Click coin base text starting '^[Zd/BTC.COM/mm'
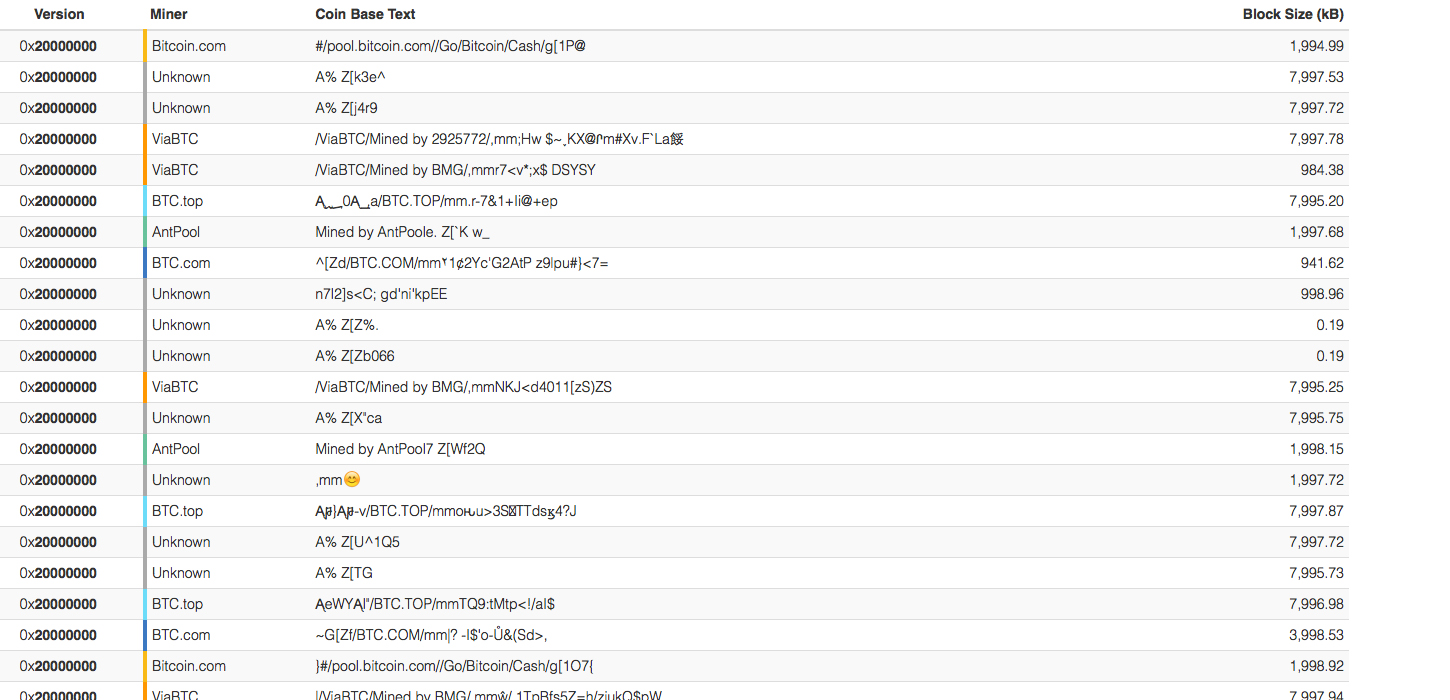Image resolution: width=1450 pixels, height=700 pixels. [x=462, y=263]
